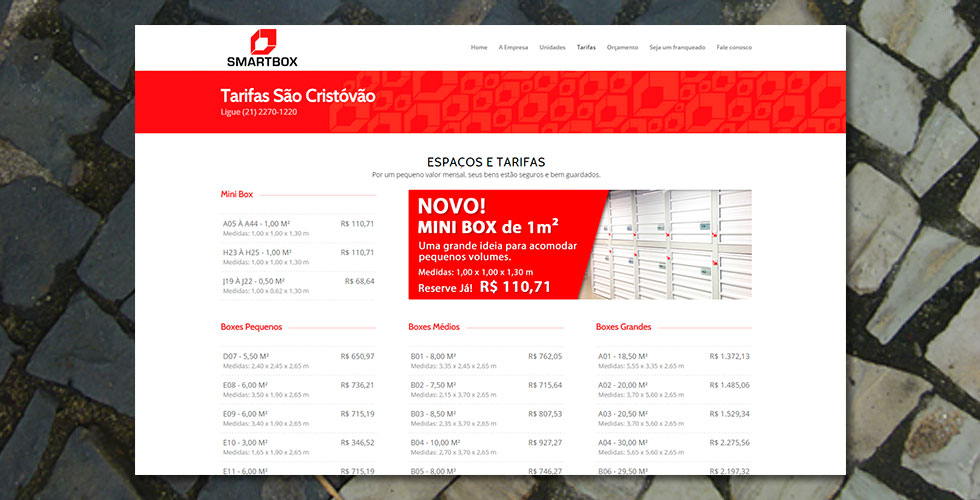
Task: Select Unidades in the navigation bar
Action: [552, 47]
